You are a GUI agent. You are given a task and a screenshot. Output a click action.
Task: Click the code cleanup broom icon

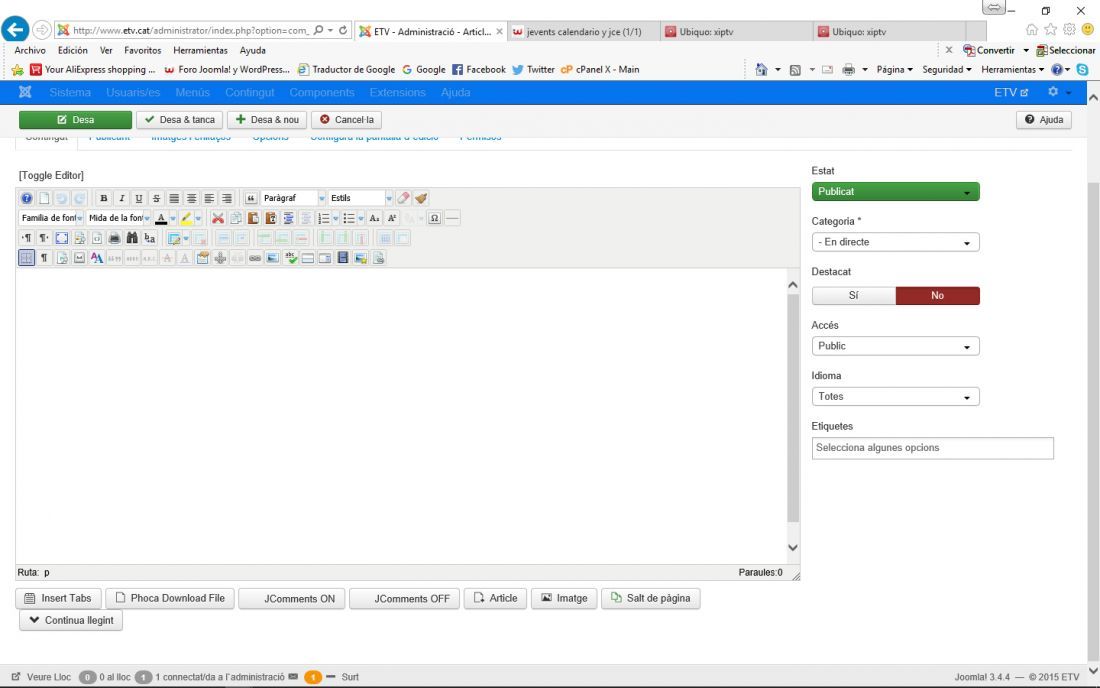pyautogui.click(x=421, y=198)
